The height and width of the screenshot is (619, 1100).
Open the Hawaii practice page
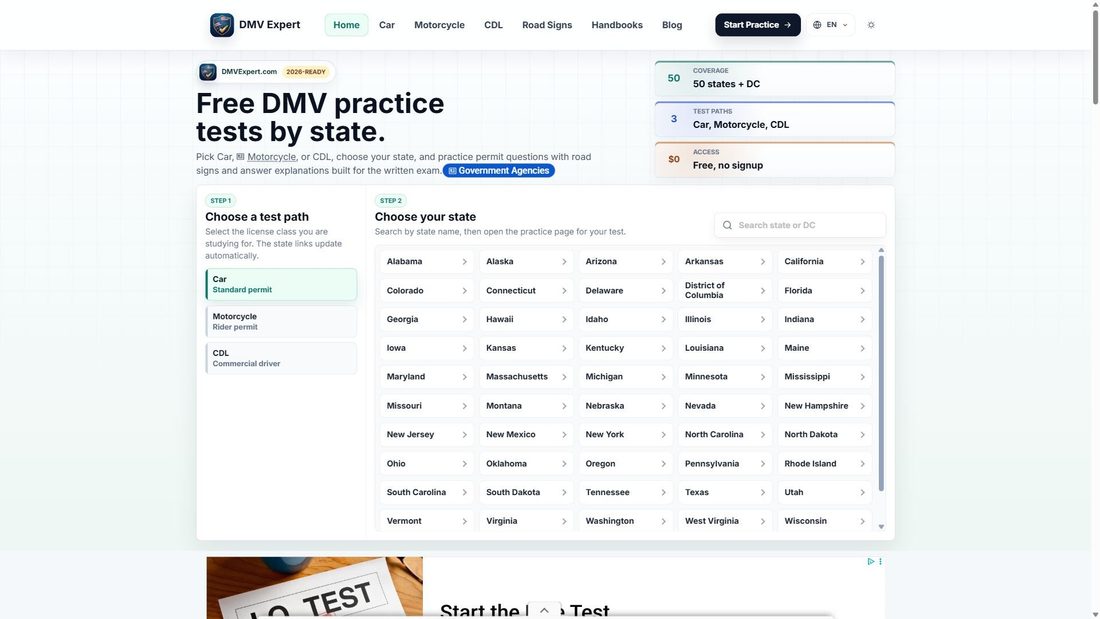[526, 319]
